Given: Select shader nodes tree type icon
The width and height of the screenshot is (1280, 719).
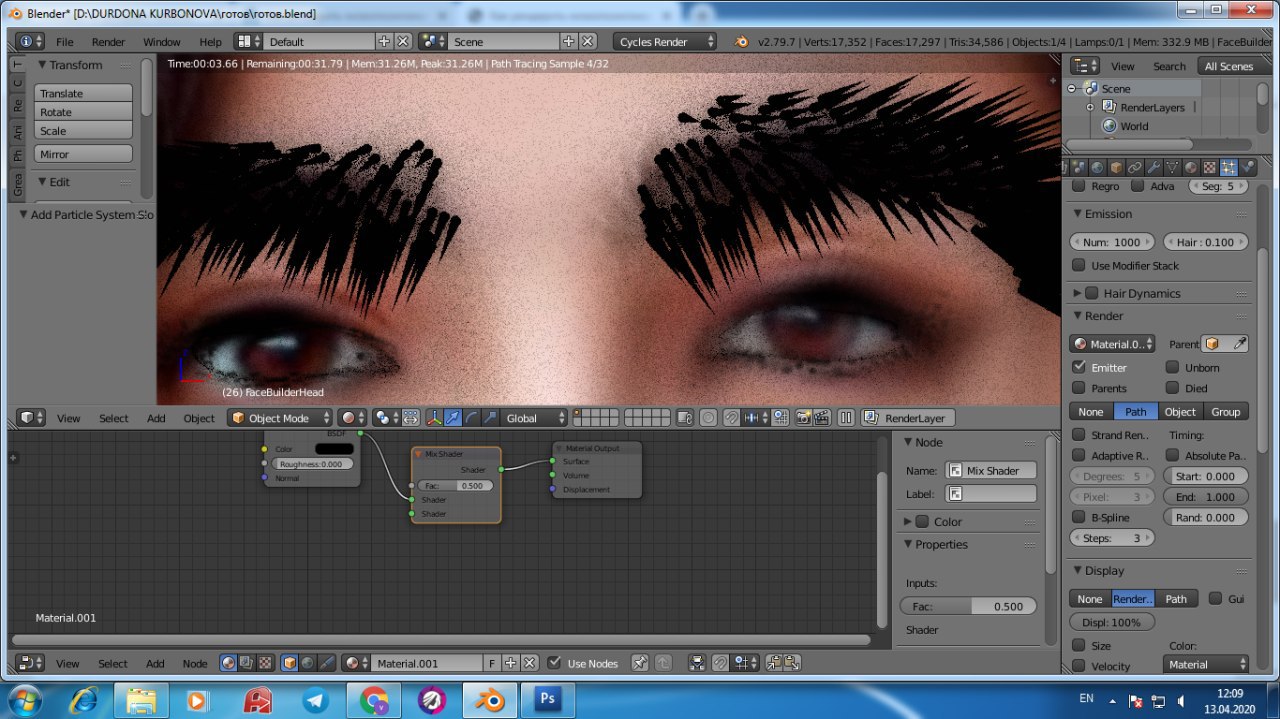Looking at the screenshot, I should click(228, 663).
